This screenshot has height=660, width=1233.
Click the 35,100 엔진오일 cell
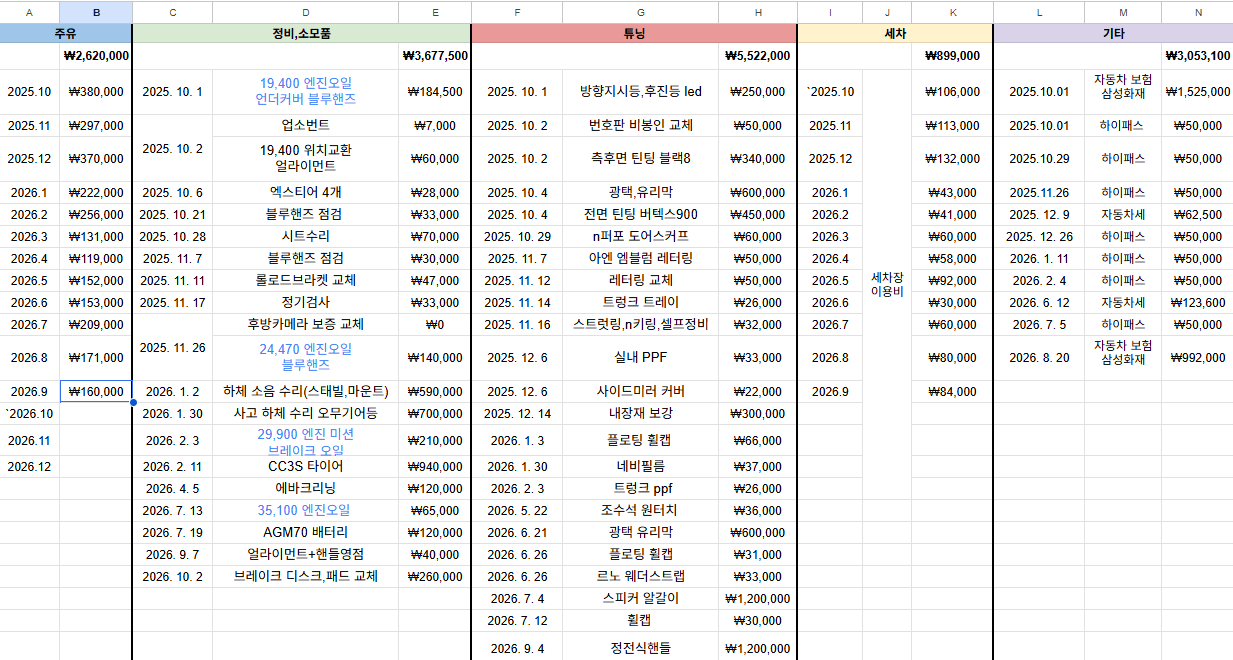click(305, 510)
